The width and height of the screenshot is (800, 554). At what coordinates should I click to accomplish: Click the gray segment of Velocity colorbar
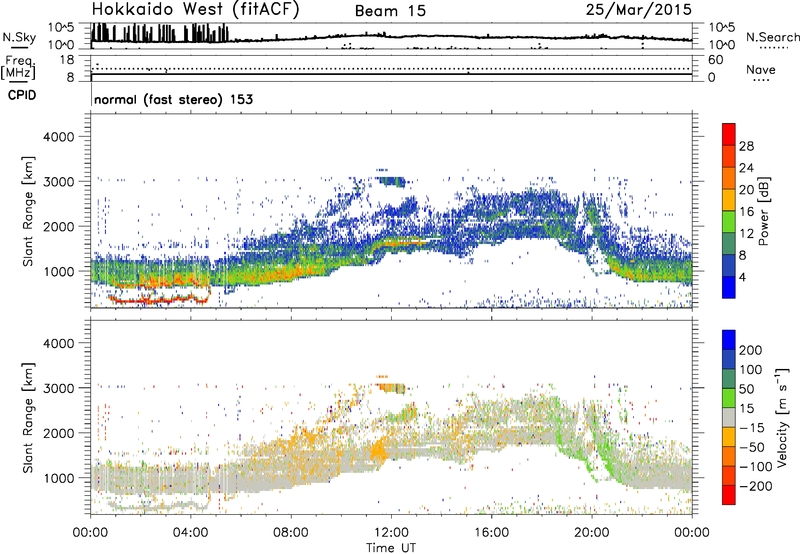729,417
